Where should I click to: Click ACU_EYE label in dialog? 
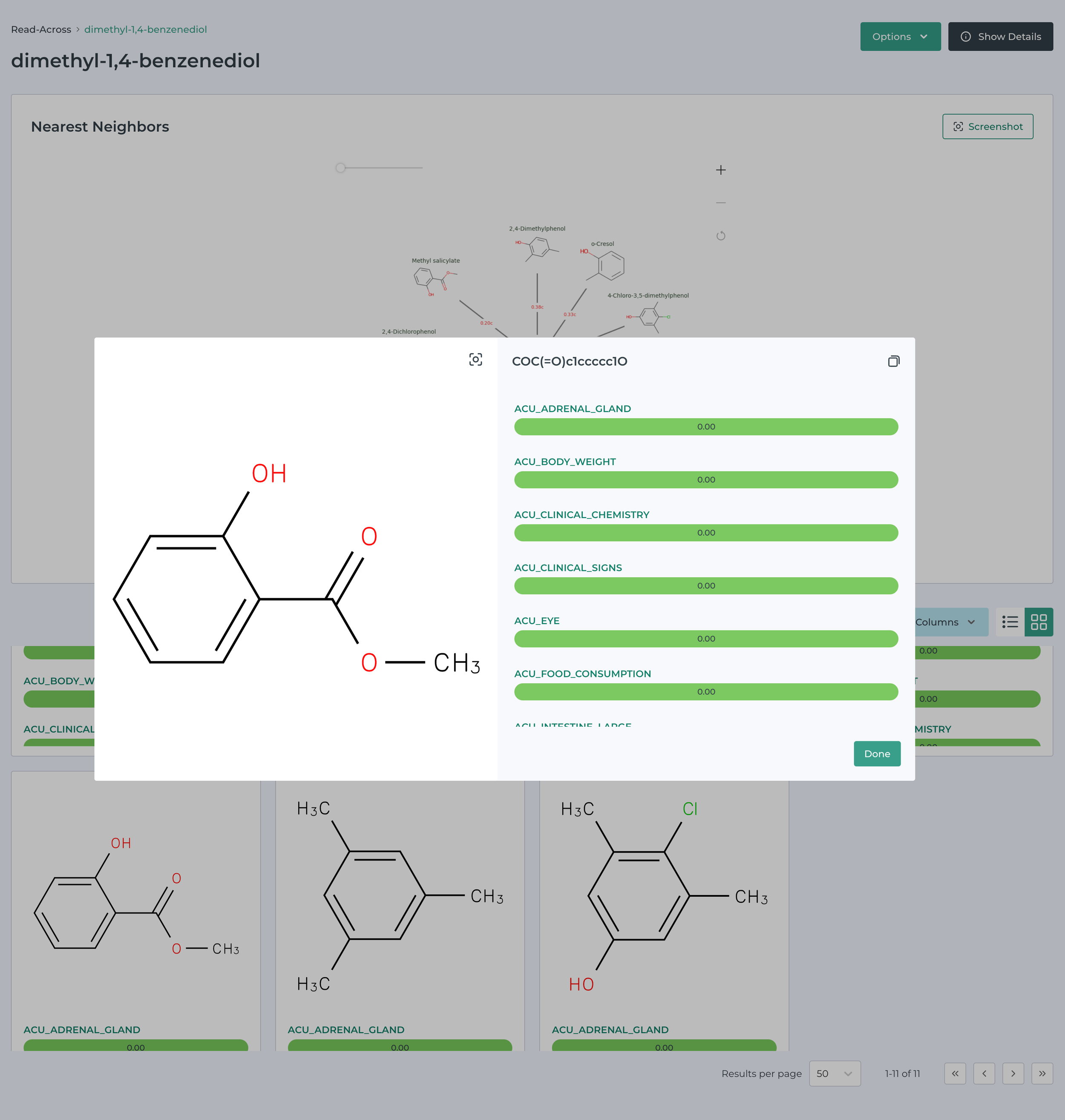pyautogui.click(x=536, y=621)
